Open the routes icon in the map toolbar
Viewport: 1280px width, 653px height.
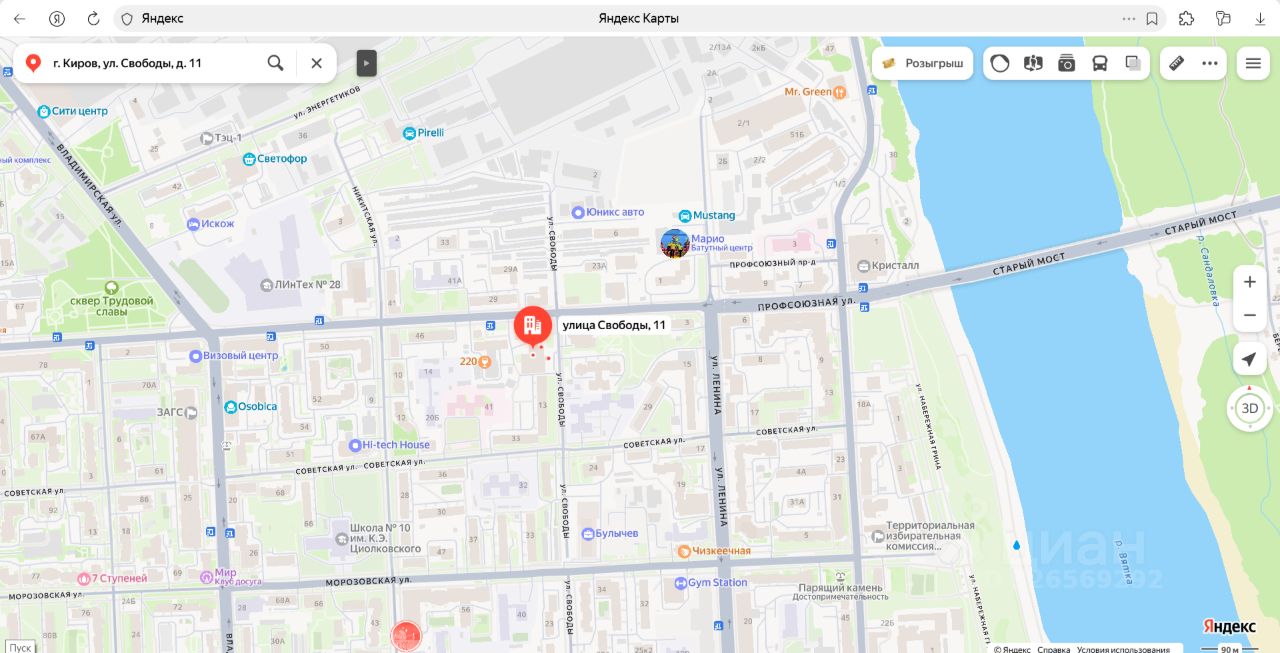1033,63
